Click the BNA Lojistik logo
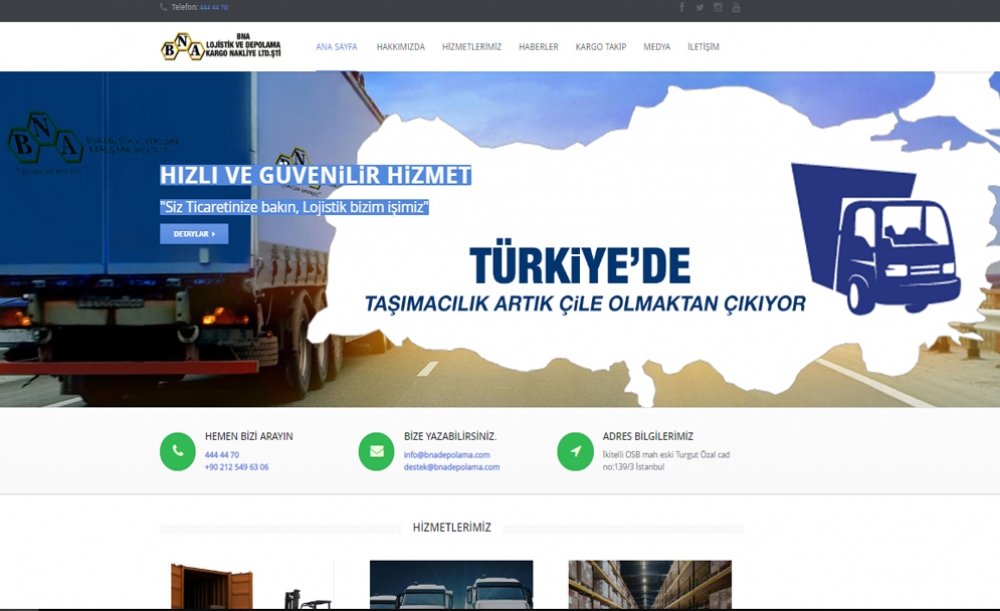 (221, 46)
